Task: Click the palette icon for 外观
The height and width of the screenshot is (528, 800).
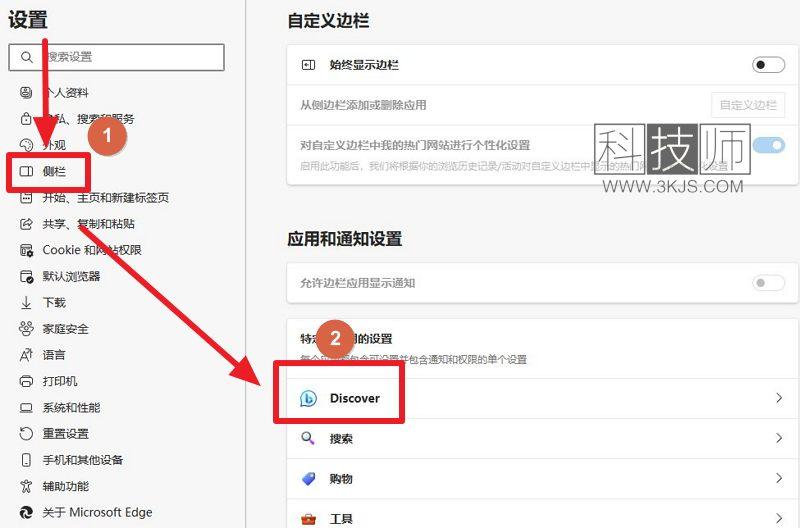Action: [x=26, y=145]
